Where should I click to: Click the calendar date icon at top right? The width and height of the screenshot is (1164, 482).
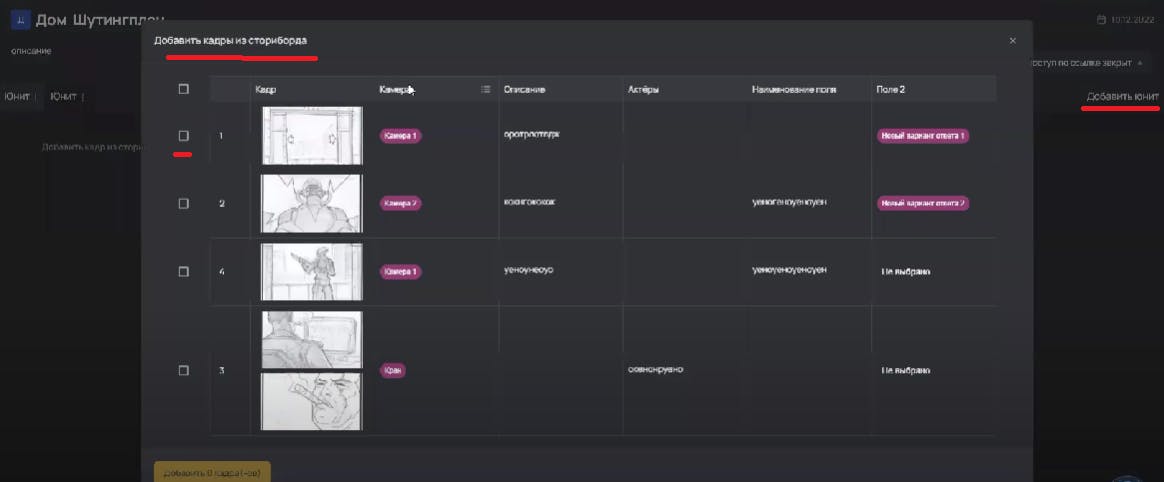tap(1102, 20)
